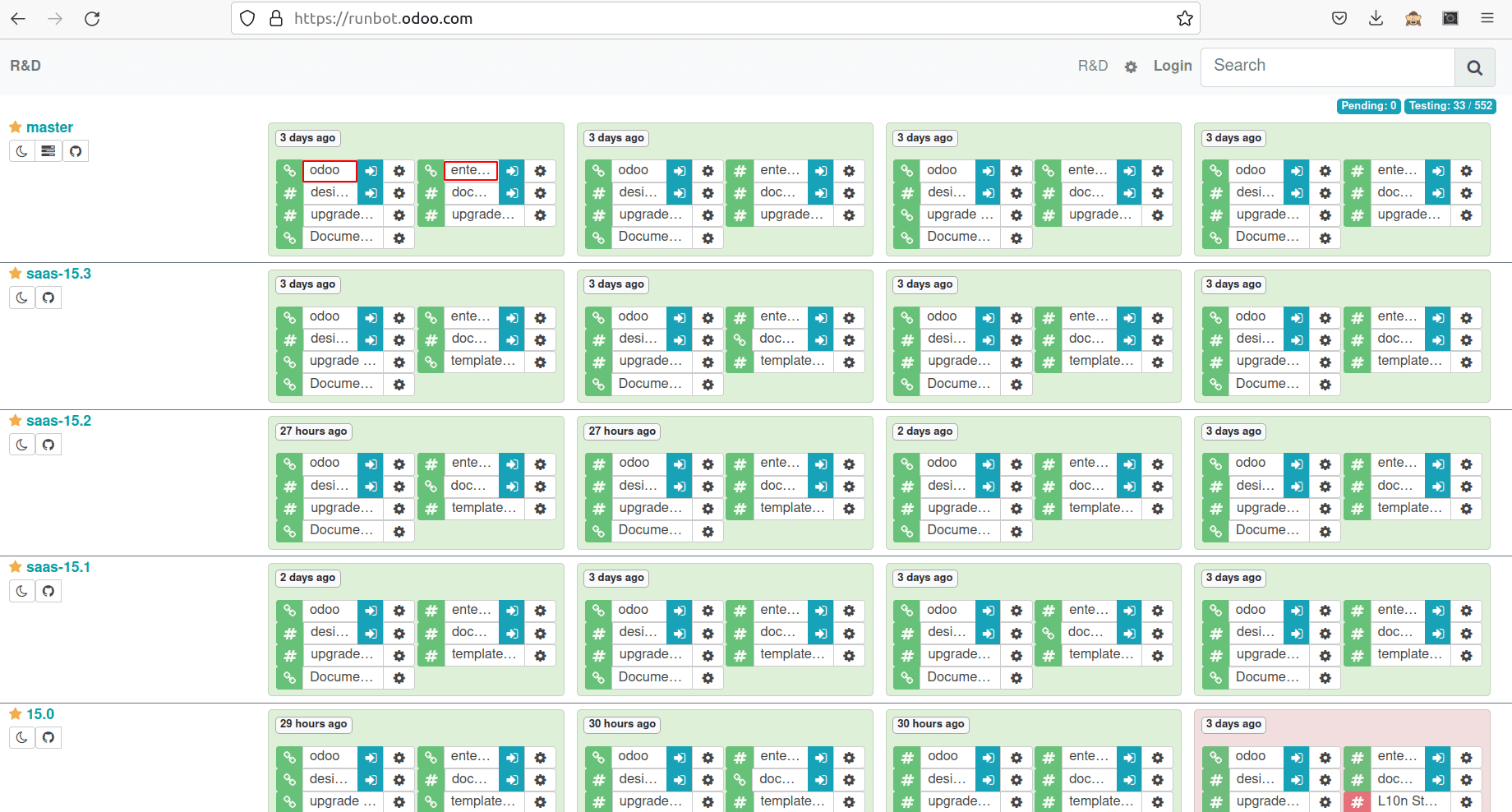Open the Pocket save icon in the browser toolbar
The height and width of the screenshot is (812, 1512).
pos(1339,18)
